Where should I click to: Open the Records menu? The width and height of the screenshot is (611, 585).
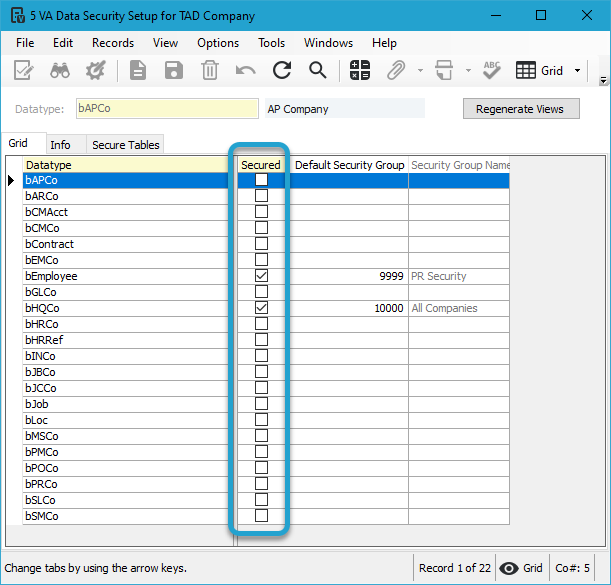pyautogui.click(x=113, y=43)
